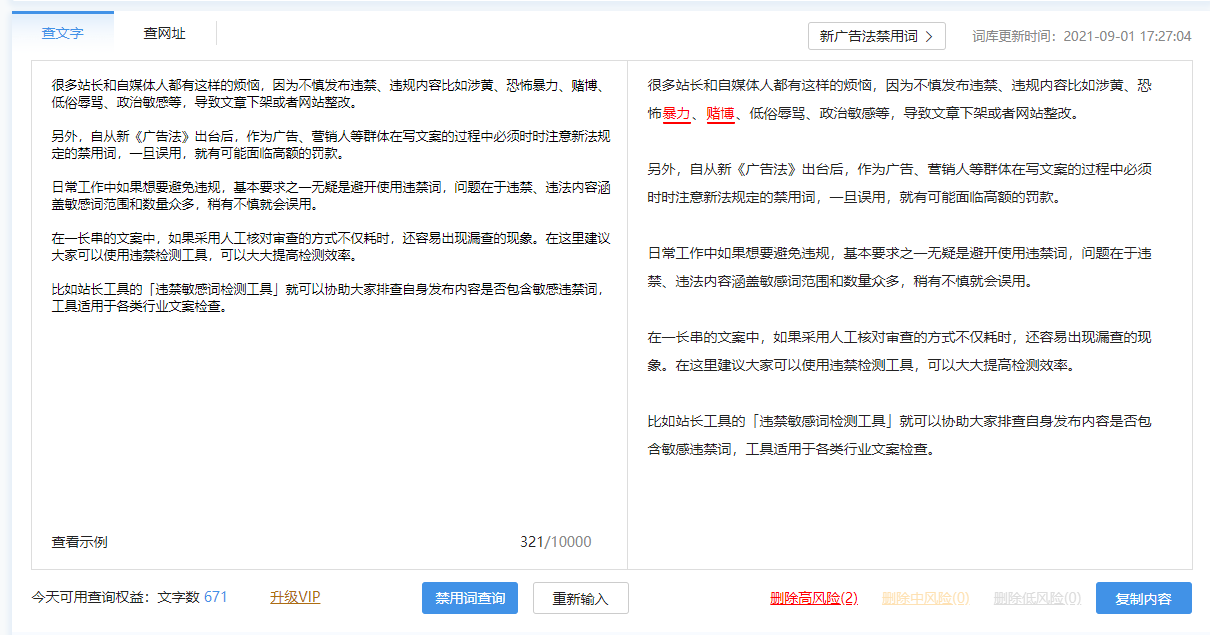Click 删除中风险(0) medium-risk removal

tap(925, 598)
